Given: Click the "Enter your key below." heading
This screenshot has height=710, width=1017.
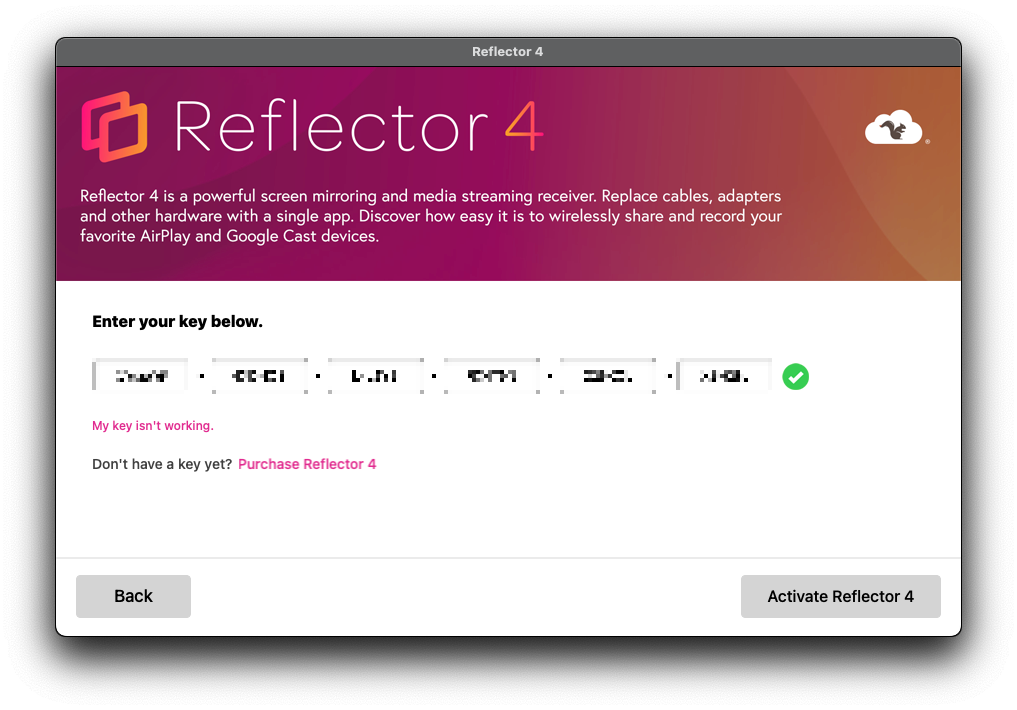Looking at the screenshot, I should coord(177,322).
